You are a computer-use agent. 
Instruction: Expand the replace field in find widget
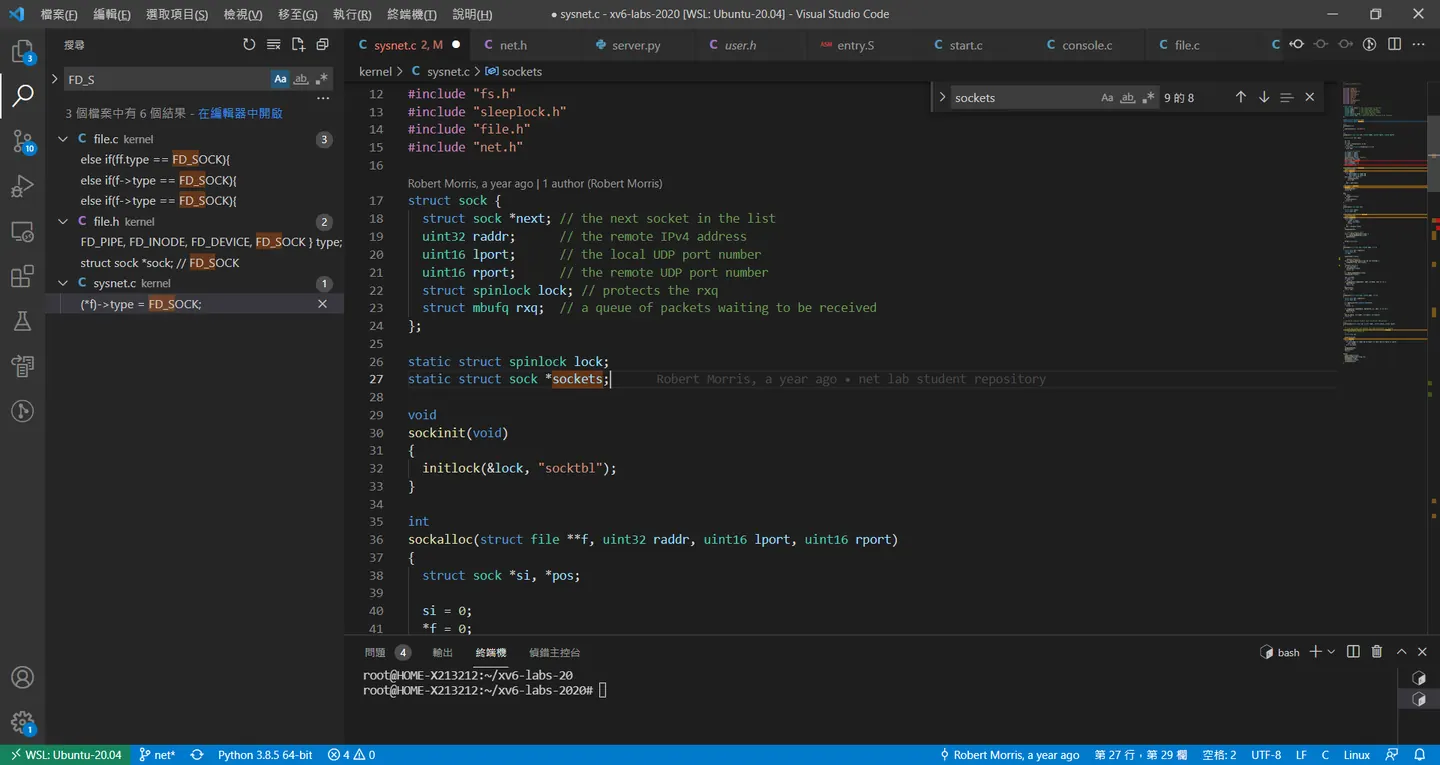tap(942, 98)
